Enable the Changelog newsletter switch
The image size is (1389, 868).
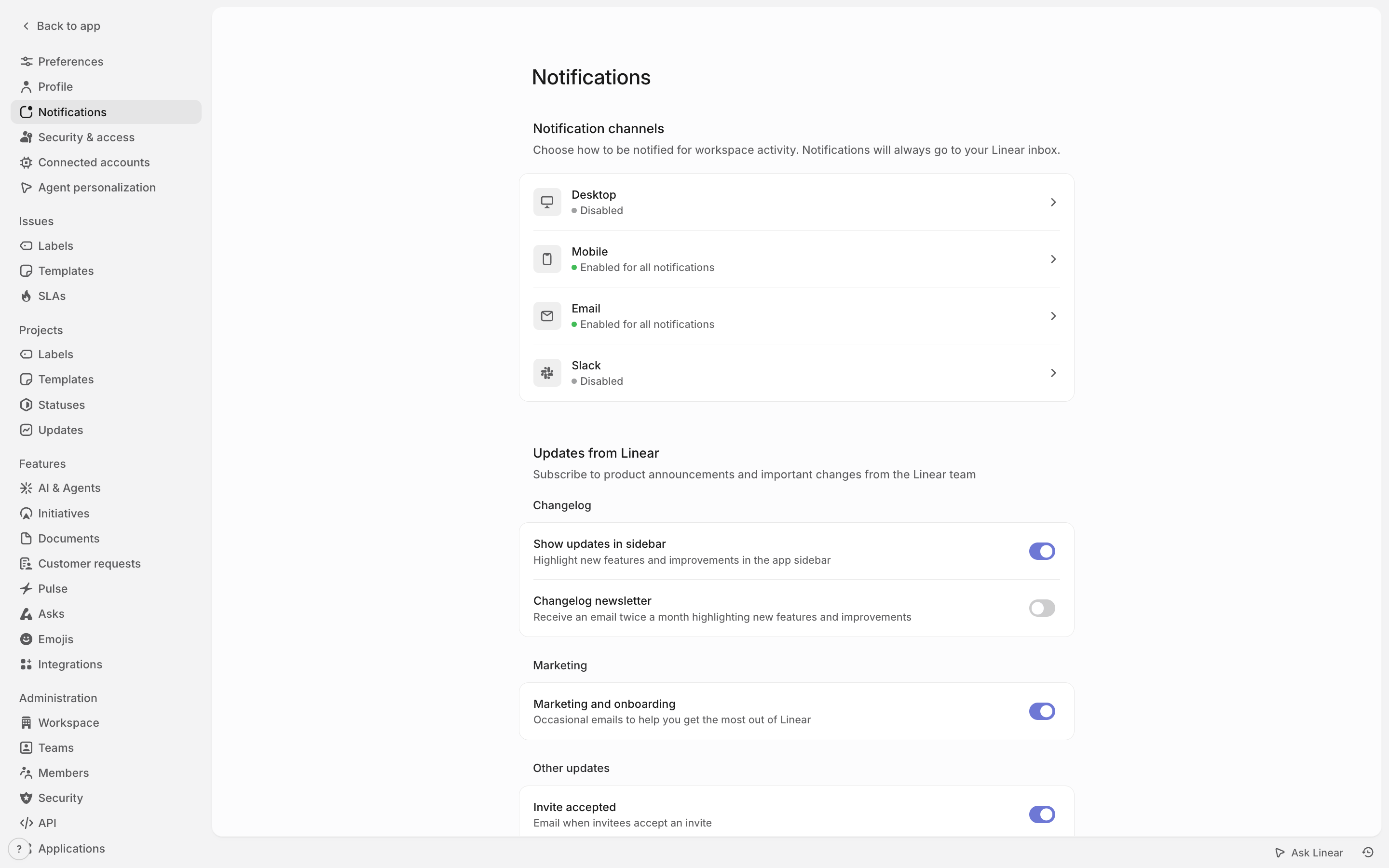1042,608
